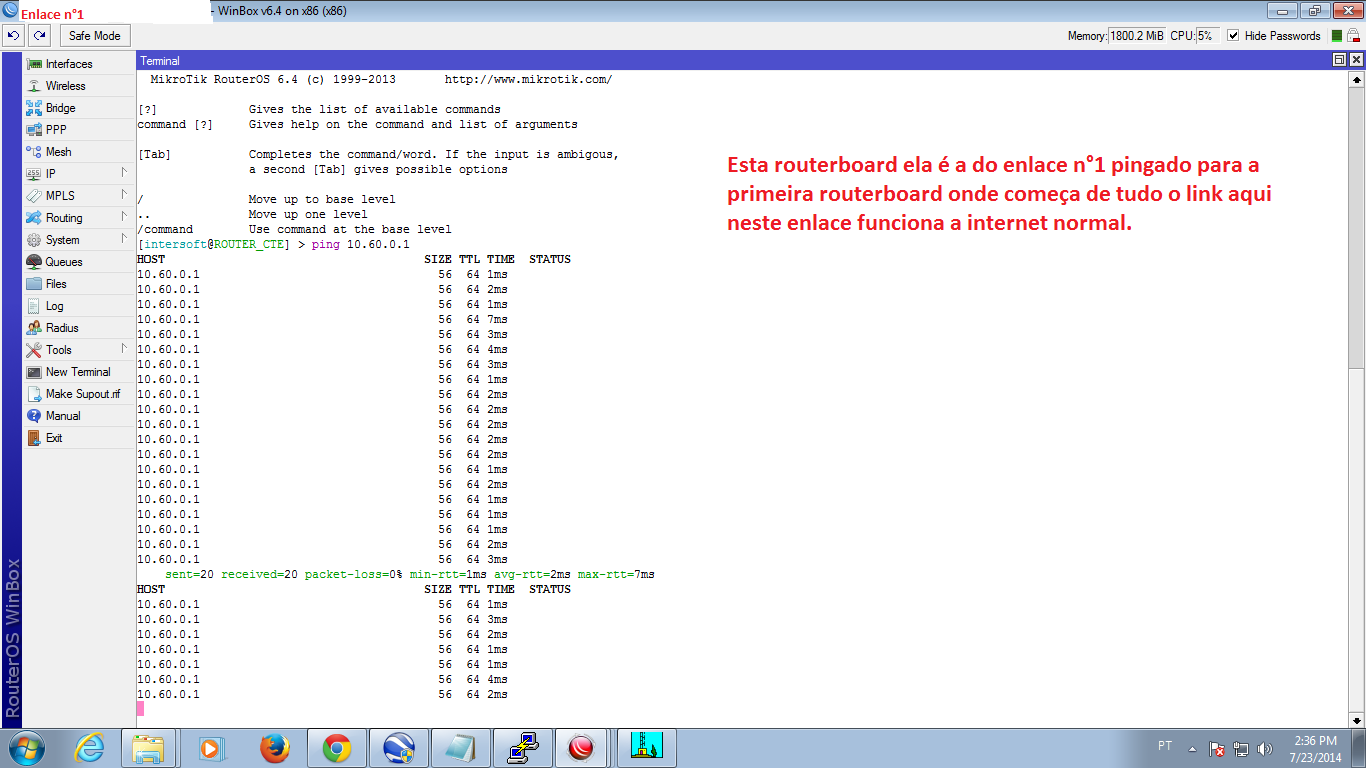Click the Redo arrow toolbar icon

pyautogui.click(x=39, y=35)
